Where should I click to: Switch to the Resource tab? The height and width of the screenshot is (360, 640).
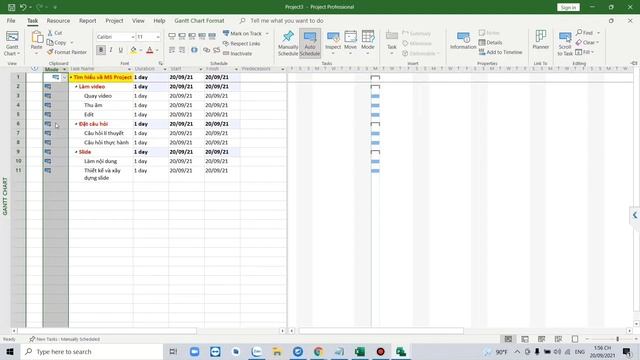point(58,20)
